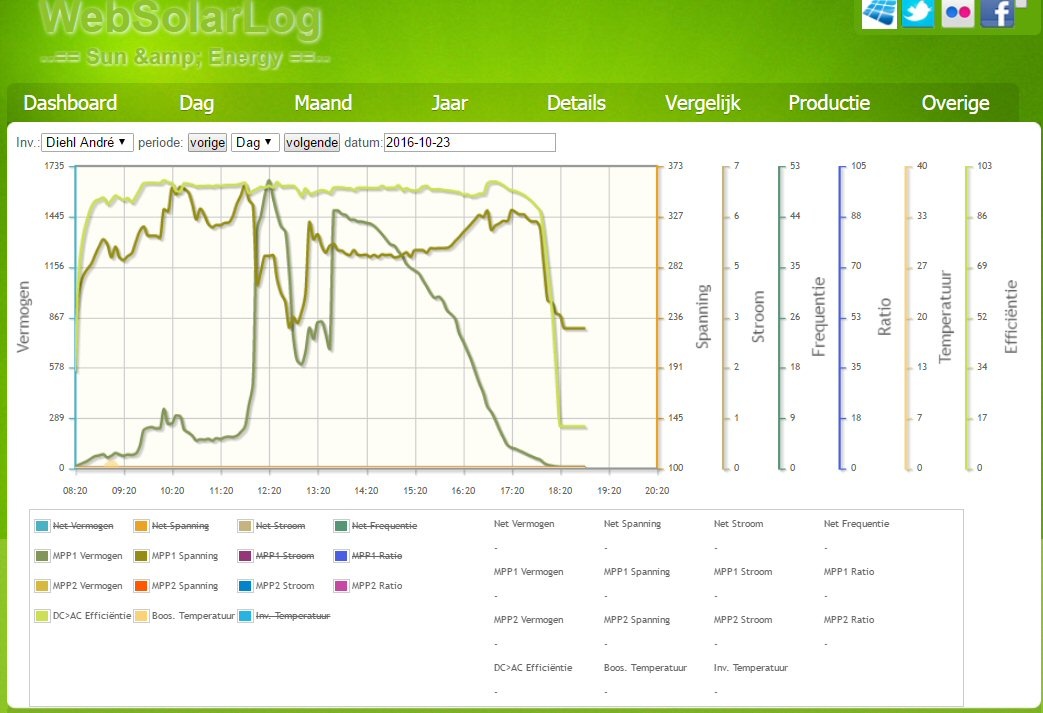Click the Stroom axis label

tap(758, 317)
